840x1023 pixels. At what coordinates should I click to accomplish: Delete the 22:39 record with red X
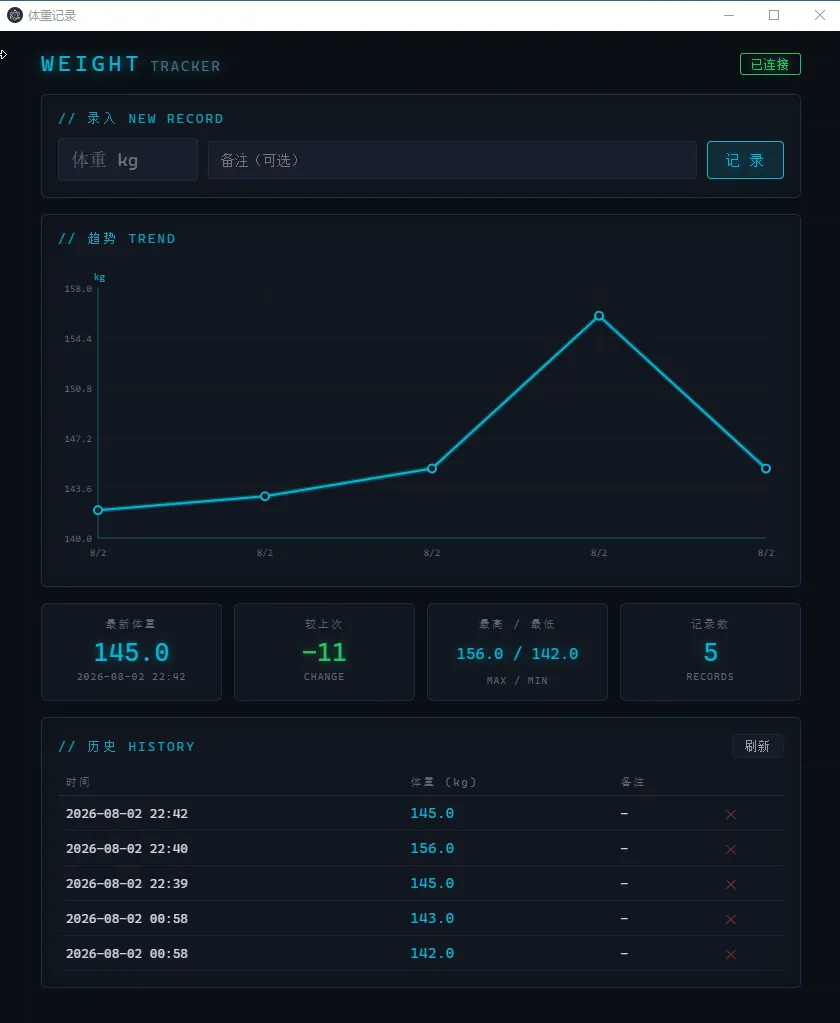[x=730, y=884]
